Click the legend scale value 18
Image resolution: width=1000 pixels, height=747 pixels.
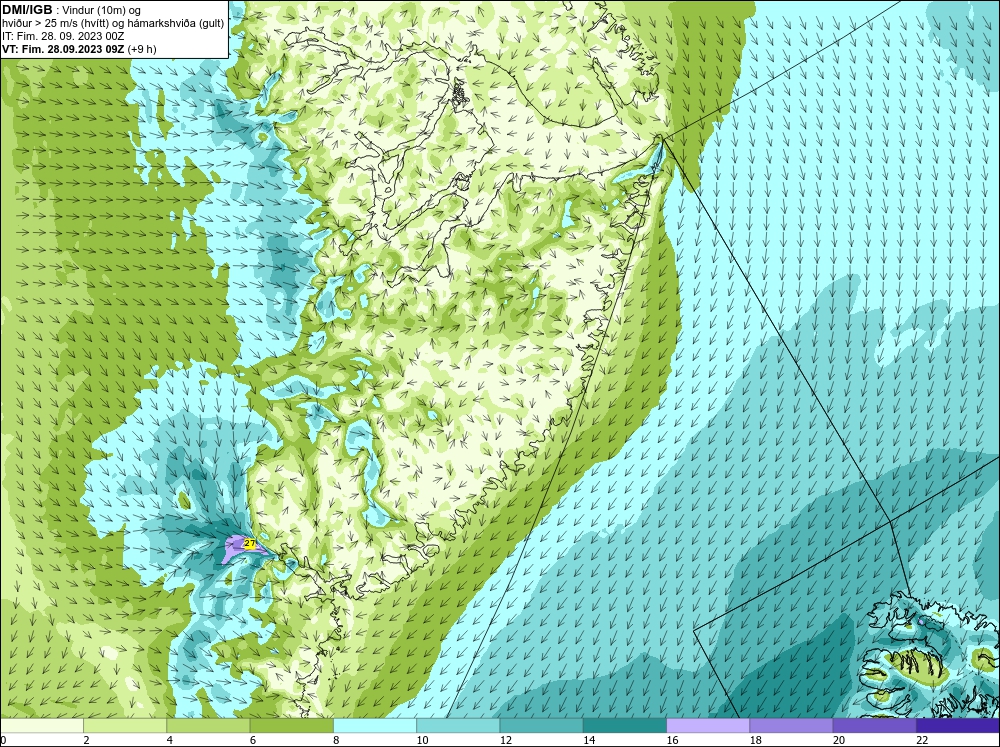(x=755, y=740)
